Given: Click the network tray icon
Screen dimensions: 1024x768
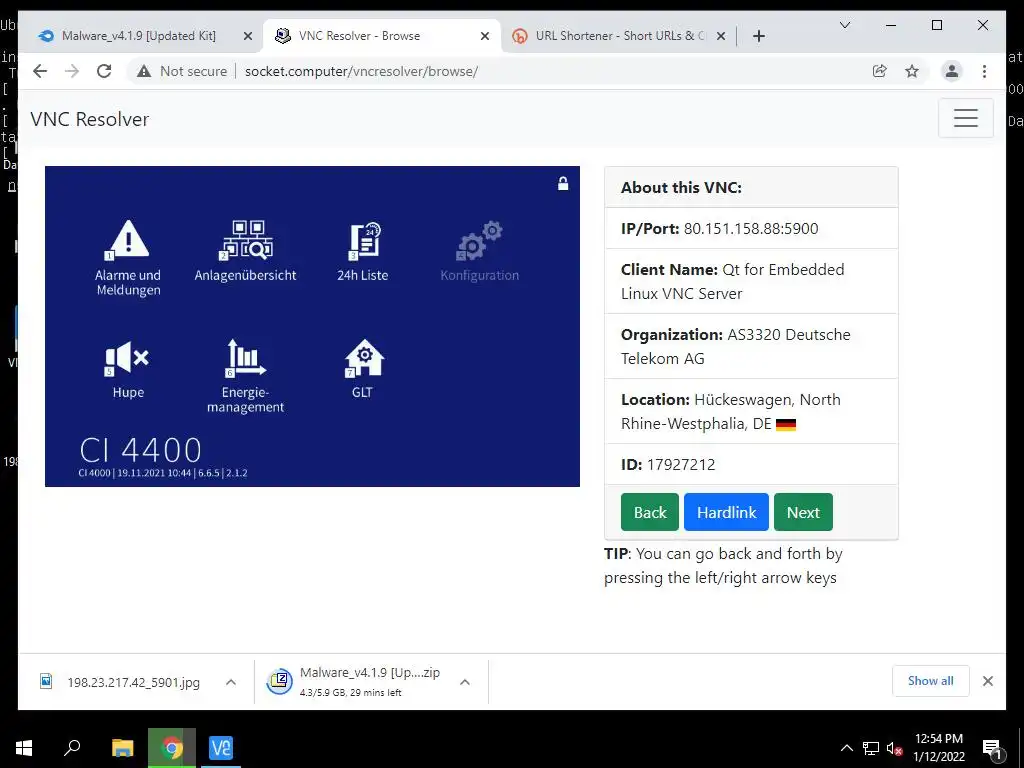Looking at the screenshot, I should [871, 748].
